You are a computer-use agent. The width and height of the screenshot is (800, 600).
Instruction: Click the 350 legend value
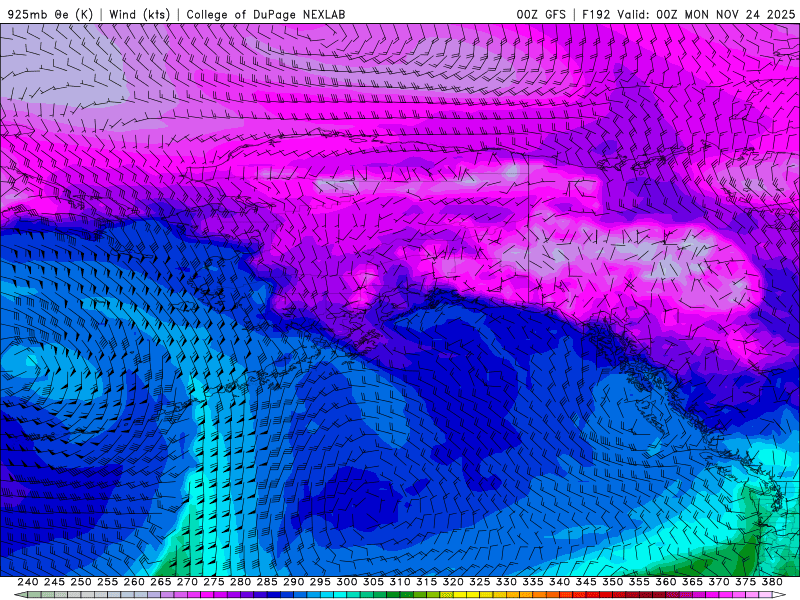coord(613,582)
